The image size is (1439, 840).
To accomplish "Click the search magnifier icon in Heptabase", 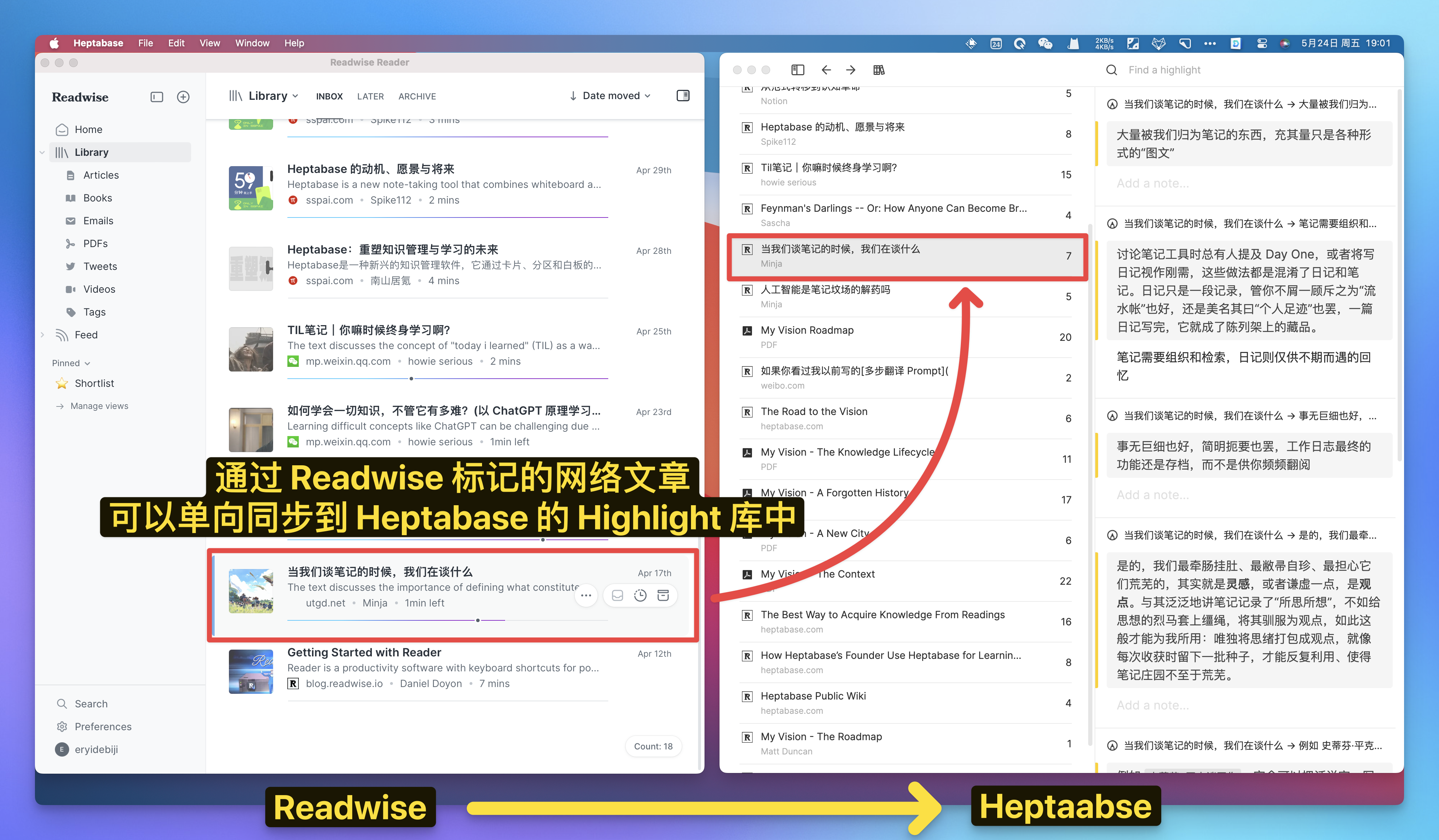I will [x=1111, y=70].
